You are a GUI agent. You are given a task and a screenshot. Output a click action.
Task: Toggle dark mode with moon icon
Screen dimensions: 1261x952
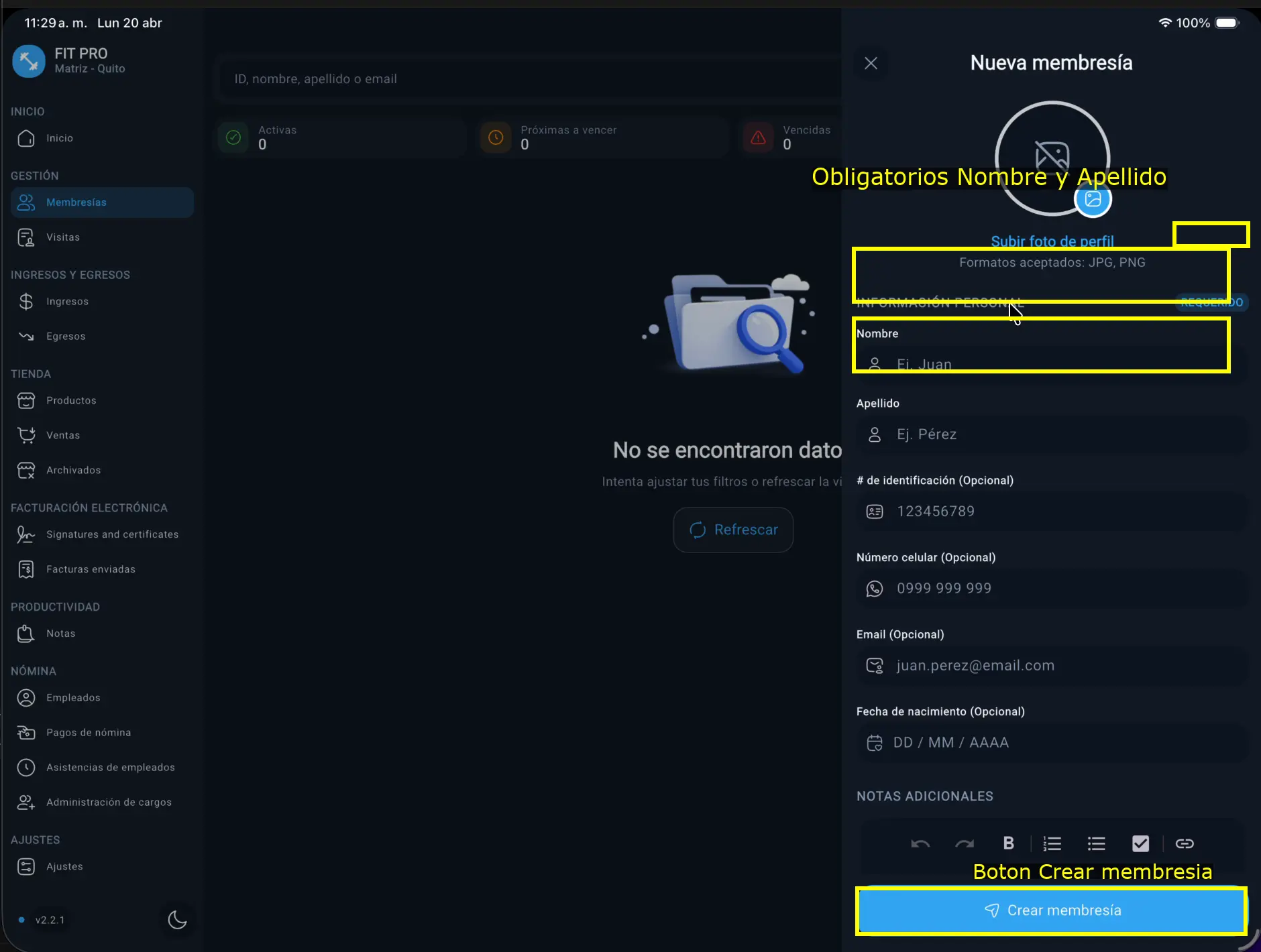click(177, 920)
